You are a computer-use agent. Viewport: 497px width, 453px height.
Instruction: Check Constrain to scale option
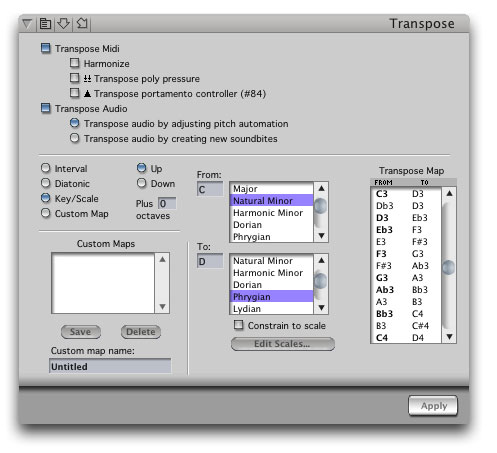[239, 325]
